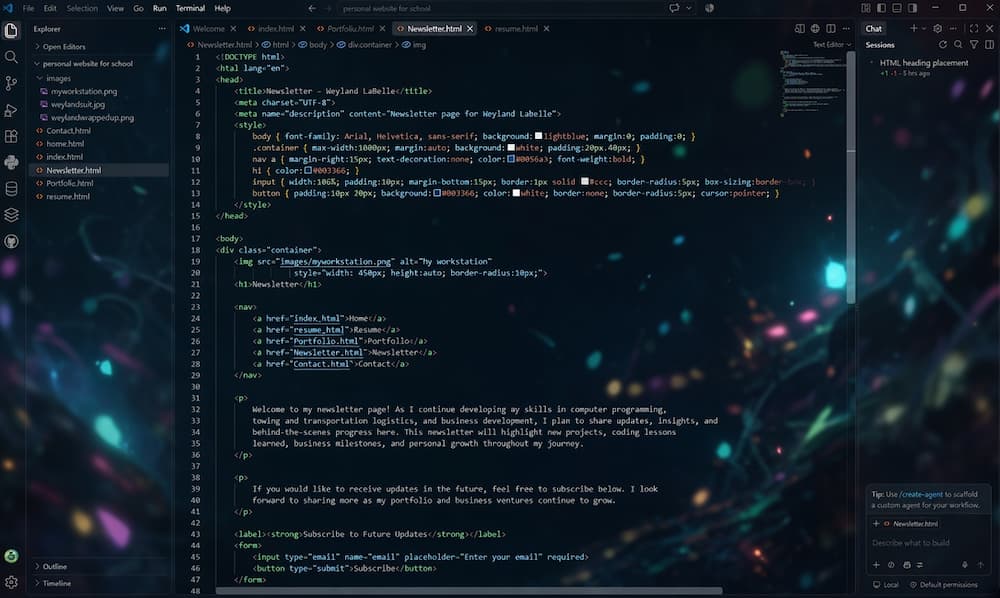Open home.html in the Explorer

point(65,144)
